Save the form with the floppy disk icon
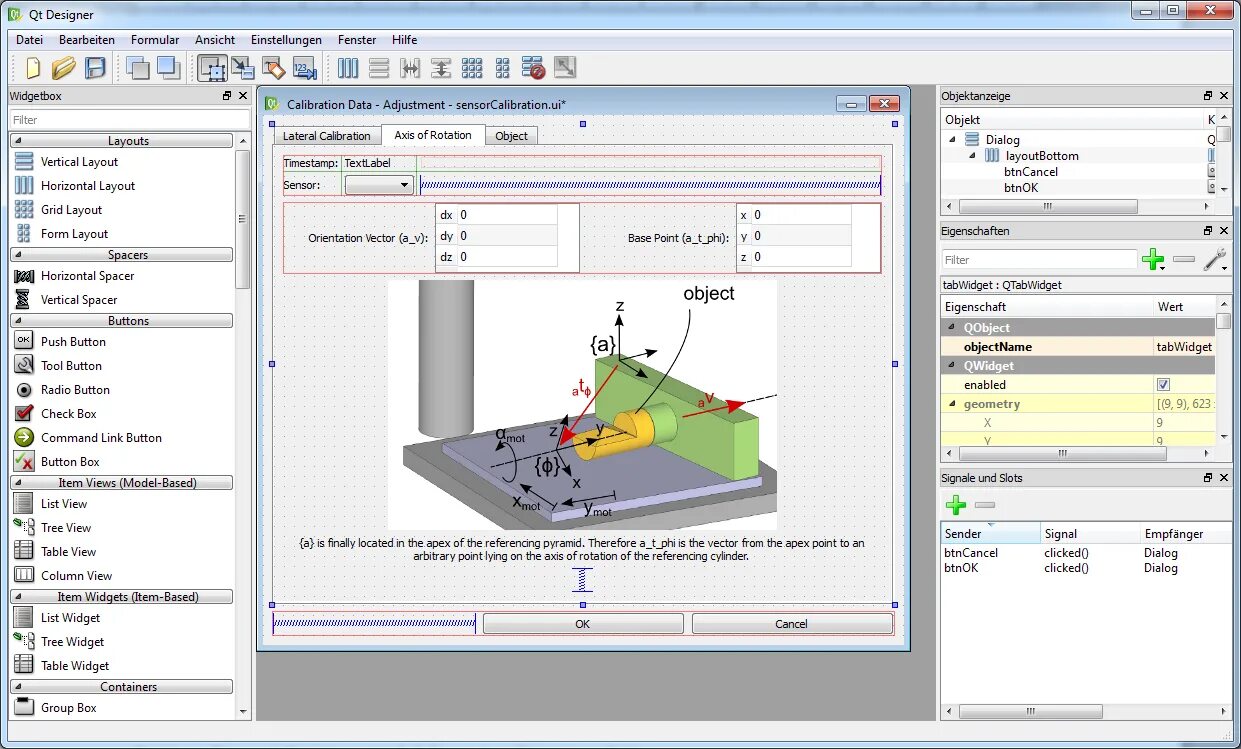1241x749 pixels. (x=95, y=68)
